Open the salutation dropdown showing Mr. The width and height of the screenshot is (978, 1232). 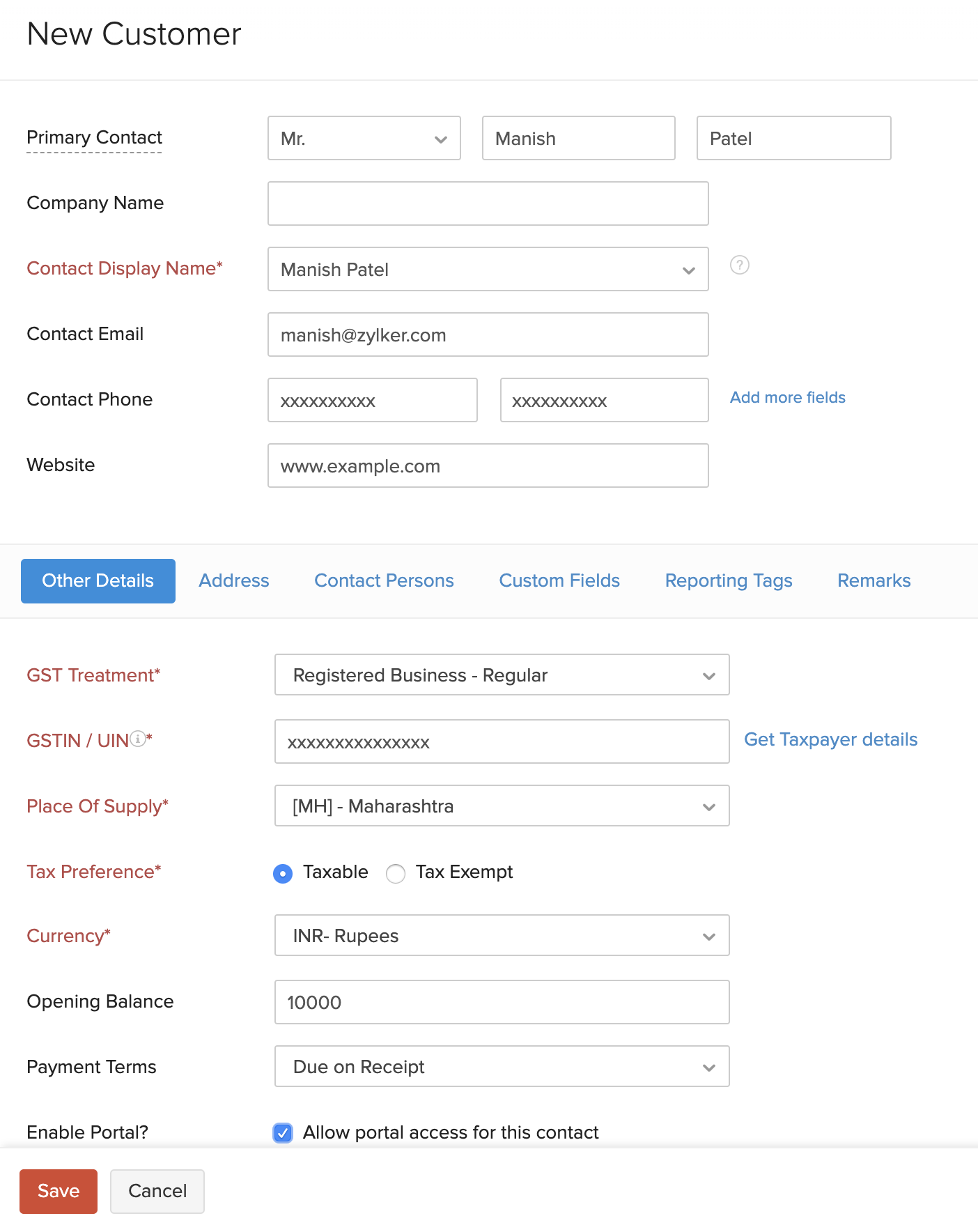pyautogui.click(x=364, y=139)
